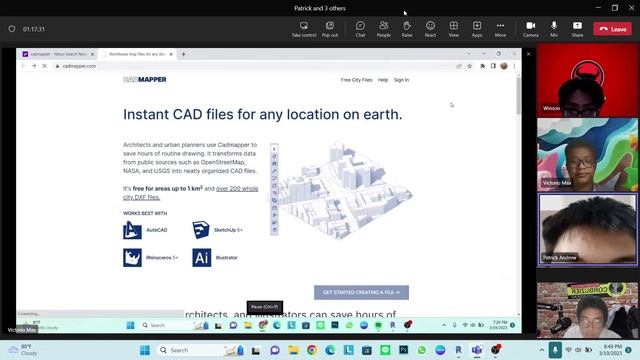Open the browser three-dot menu
Screen dimensions: 640x360
[514, 66]
